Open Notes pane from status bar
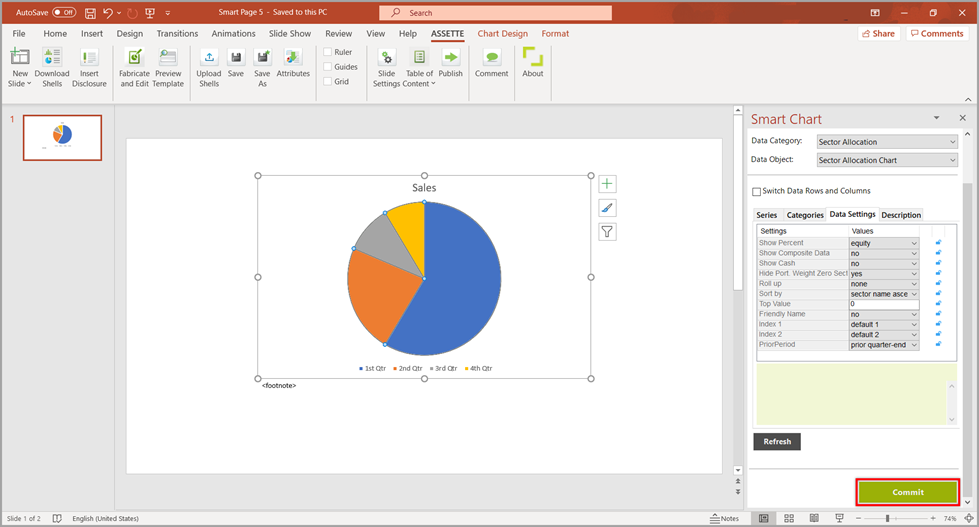Screen dimensions: 979x527 click(x=724, y=518)
